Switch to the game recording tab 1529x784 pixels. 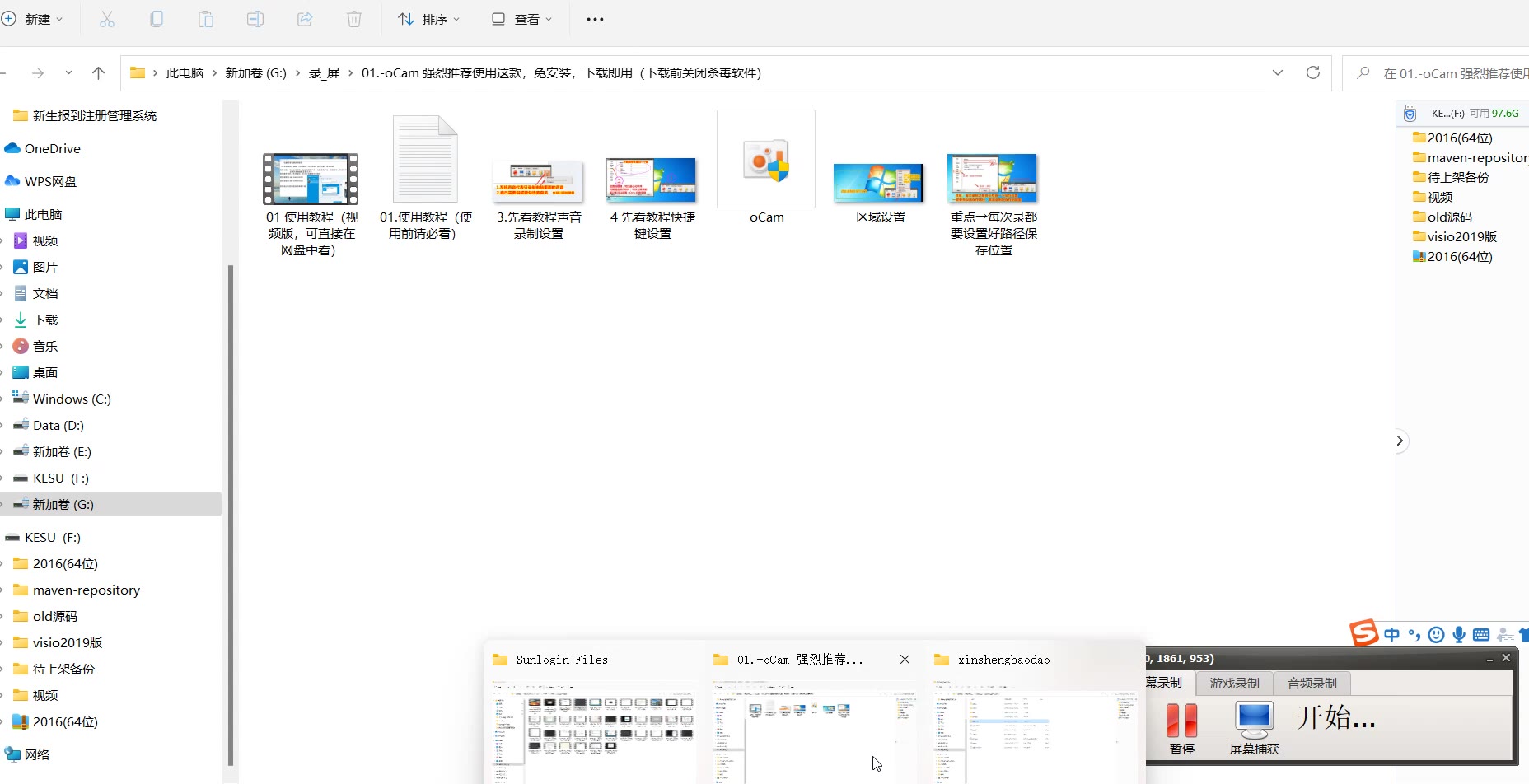(1234, 683)
